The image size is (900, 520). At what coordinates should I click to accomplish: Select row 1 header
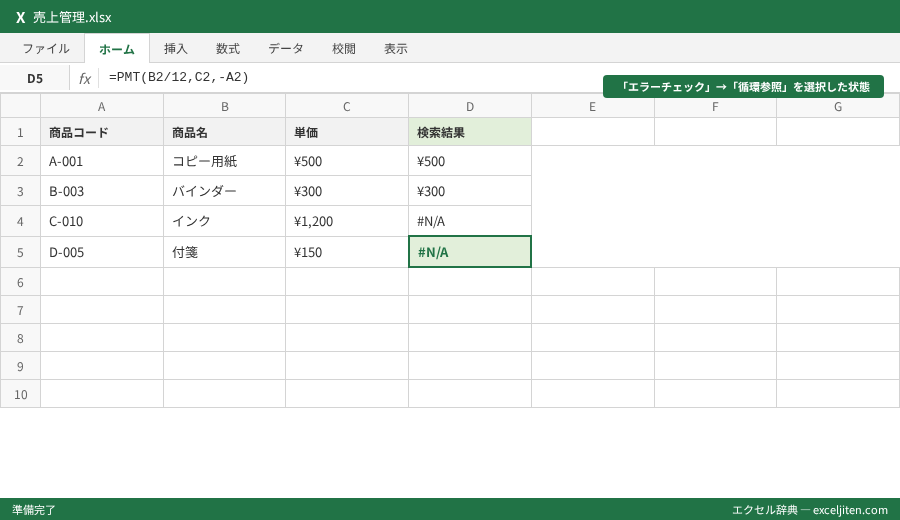point(20,132)
